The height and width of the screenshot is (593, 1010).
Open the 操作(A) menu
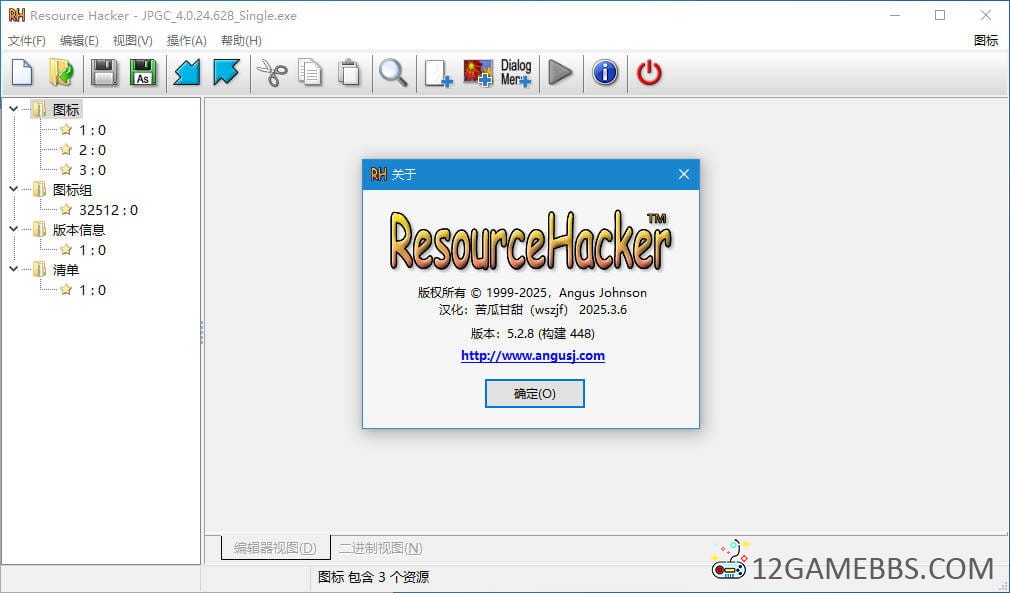pos(186,41)
